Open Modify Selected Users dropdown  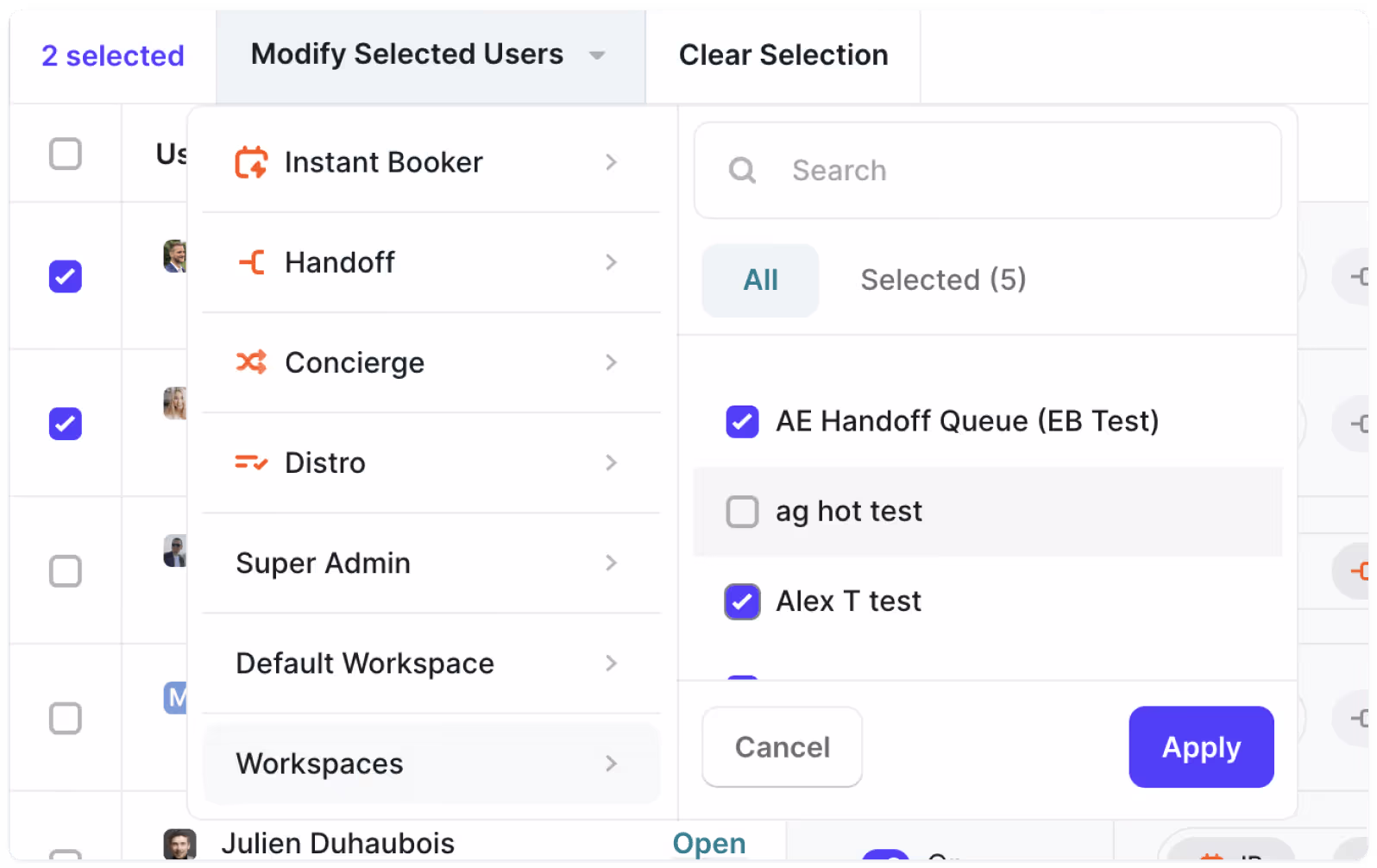click(430, 55)
